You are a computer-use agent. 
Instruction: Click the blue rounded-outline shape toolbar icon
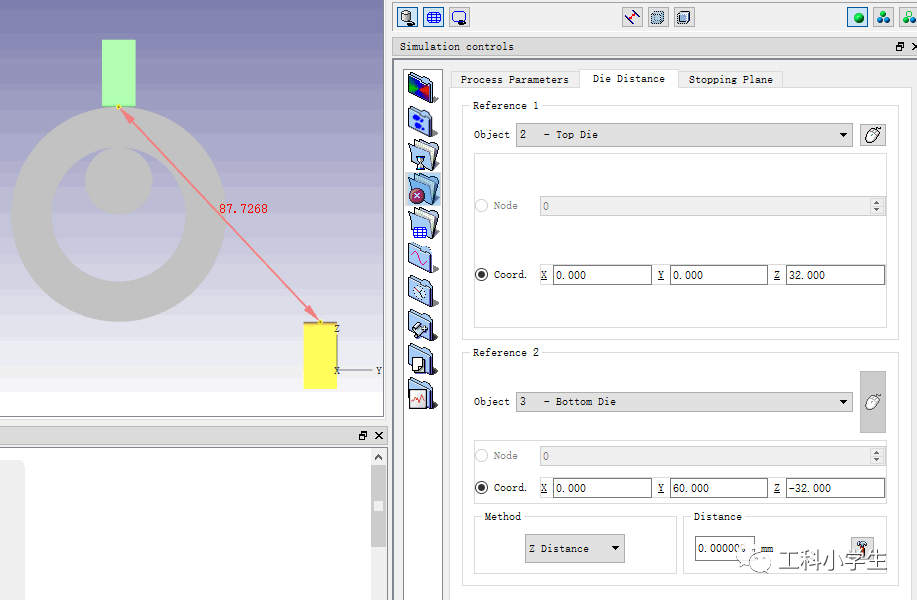[460, 17]
